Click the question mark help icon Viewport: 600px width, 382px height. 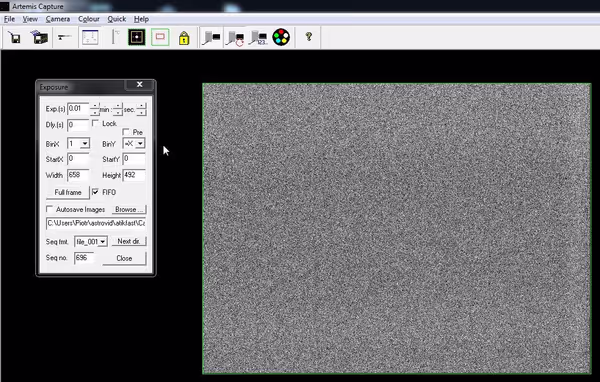(x=308, y=37)
